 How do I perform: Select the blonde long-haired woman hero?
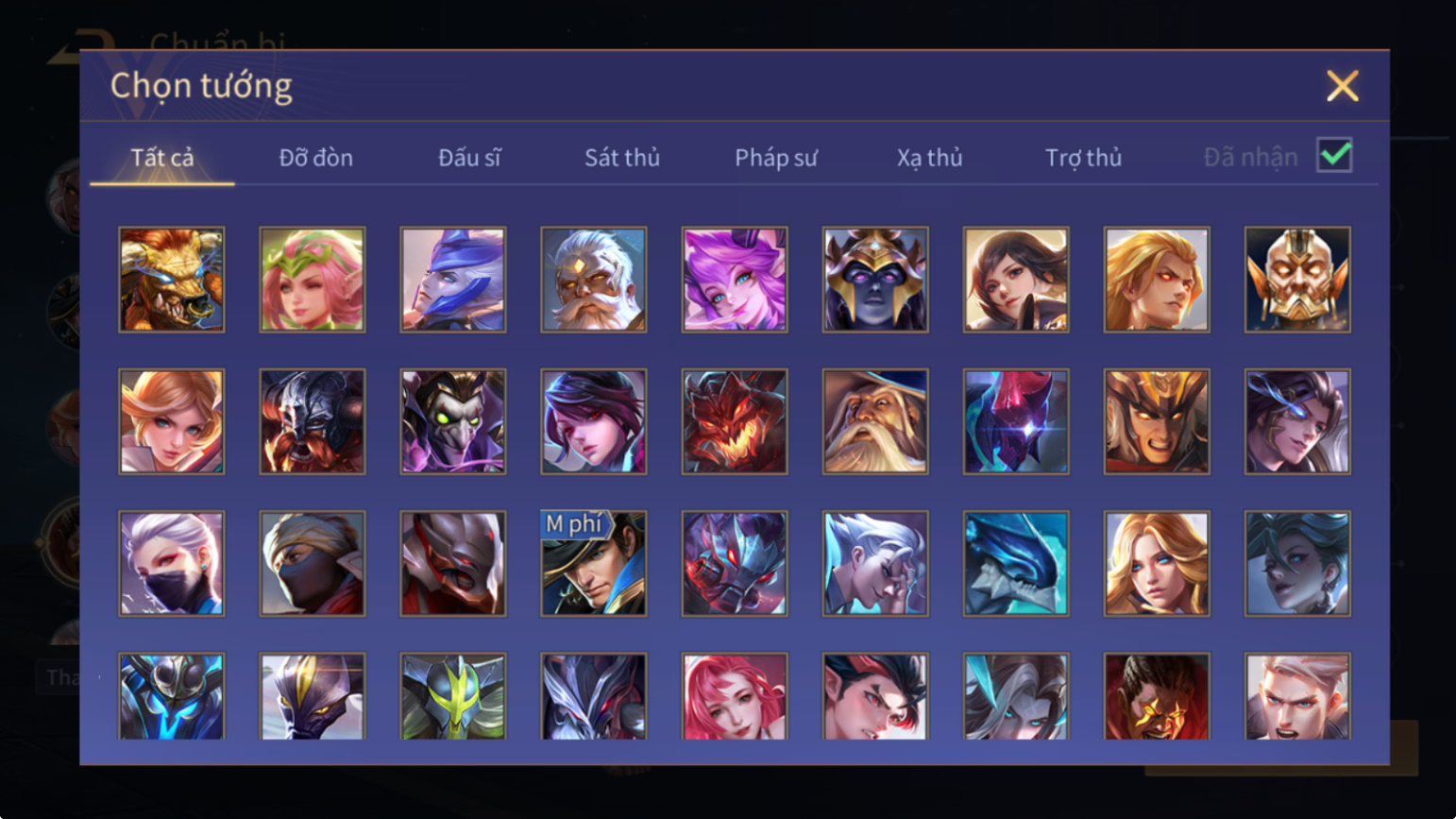click(1157, 564)
